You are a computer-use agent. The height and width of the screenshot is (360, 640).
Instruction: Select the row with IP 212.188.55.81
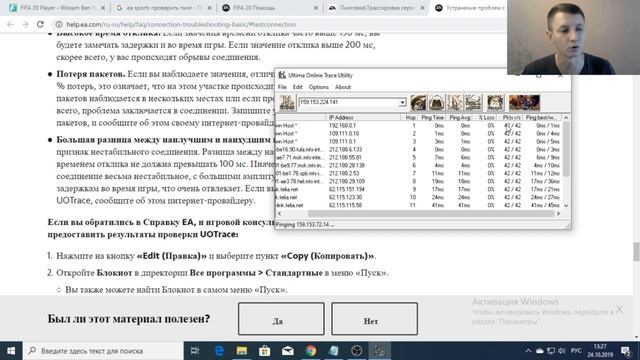coord(419,158)
